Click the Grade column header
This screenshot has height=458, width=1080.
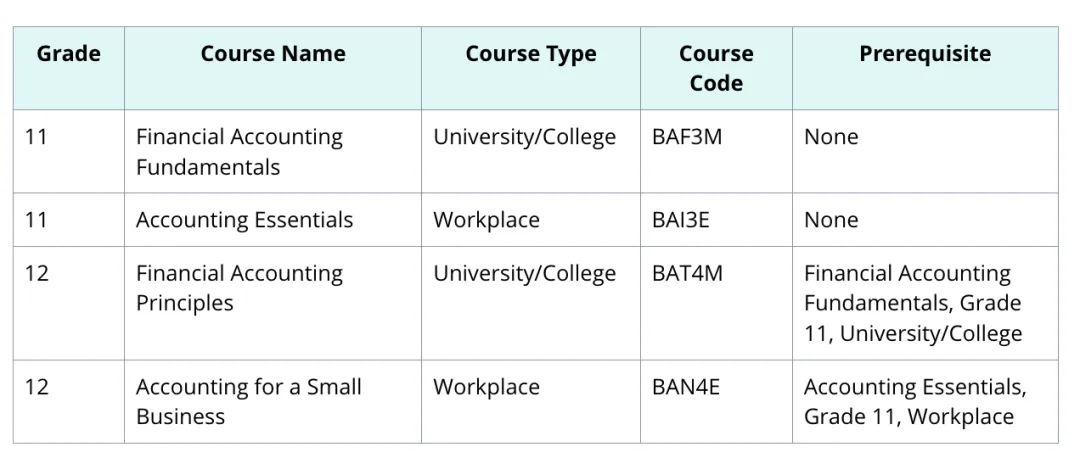[x=68, y=54]
